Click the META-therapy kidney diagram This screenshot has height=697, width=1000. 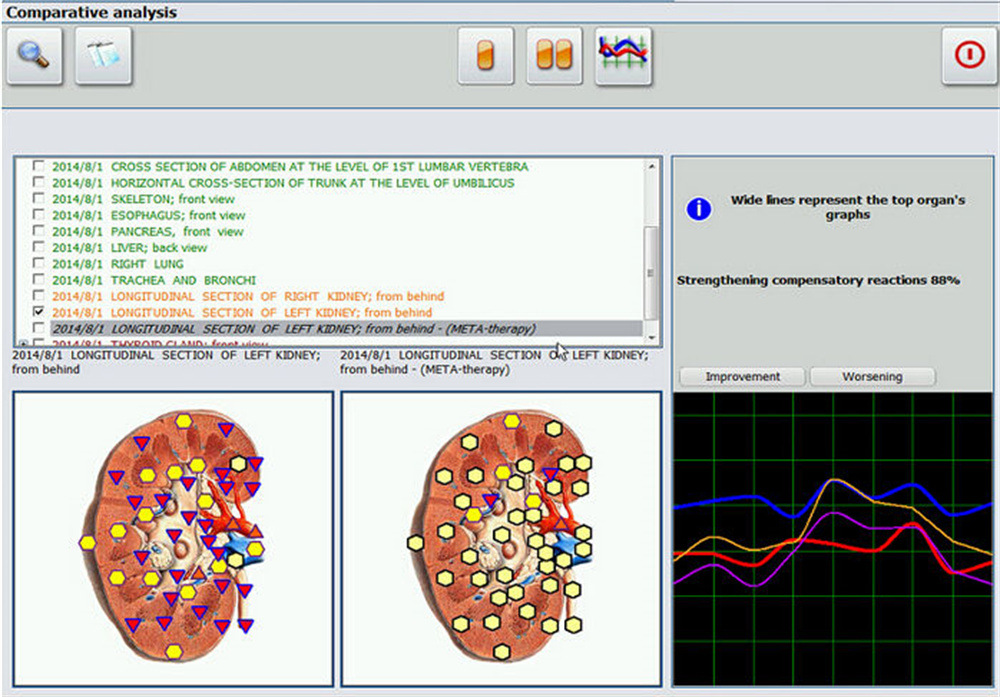click(x=501, y=538)
